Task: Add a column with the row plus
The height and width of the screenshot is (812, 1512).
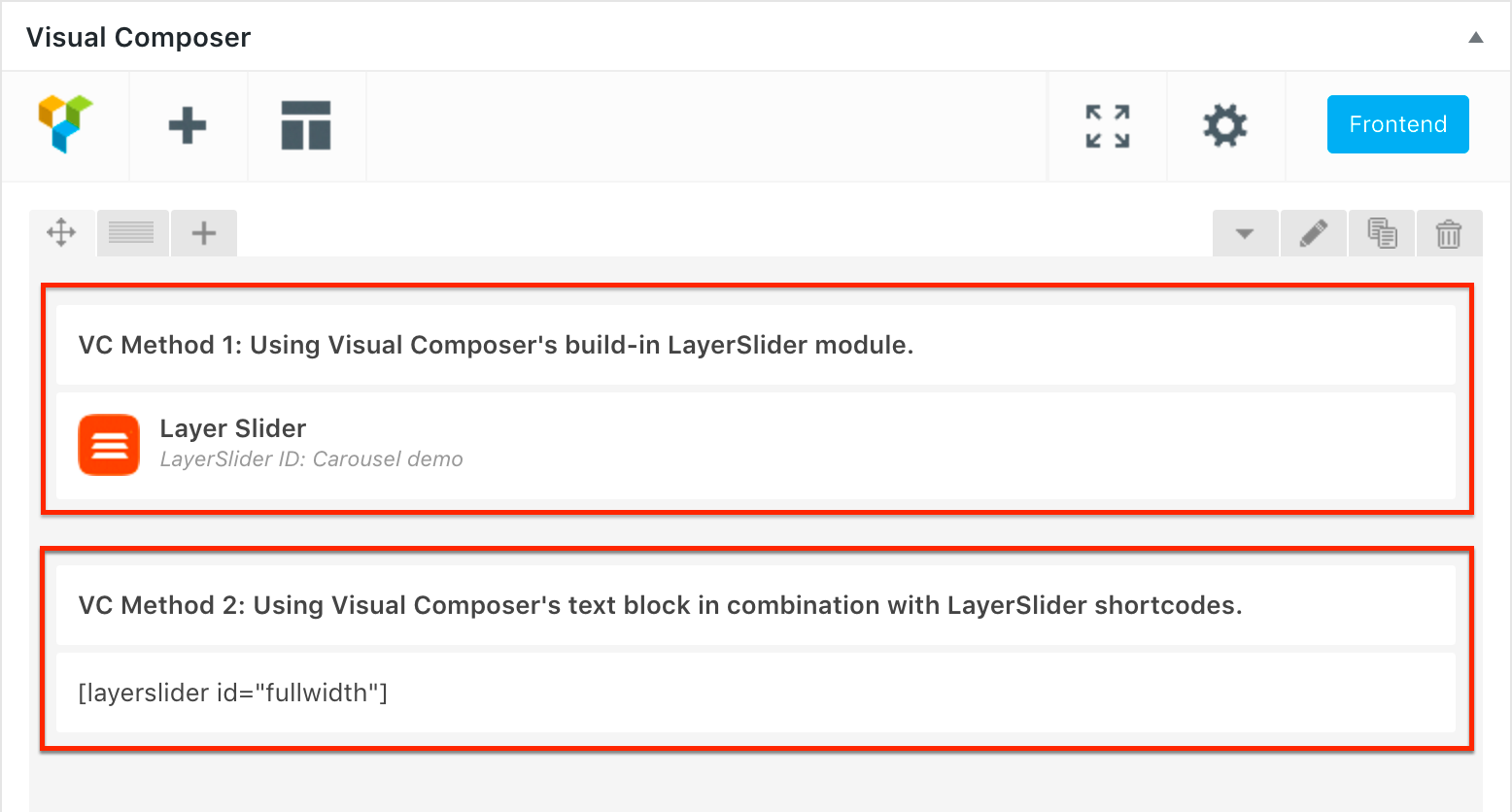Action: [204, 233]
